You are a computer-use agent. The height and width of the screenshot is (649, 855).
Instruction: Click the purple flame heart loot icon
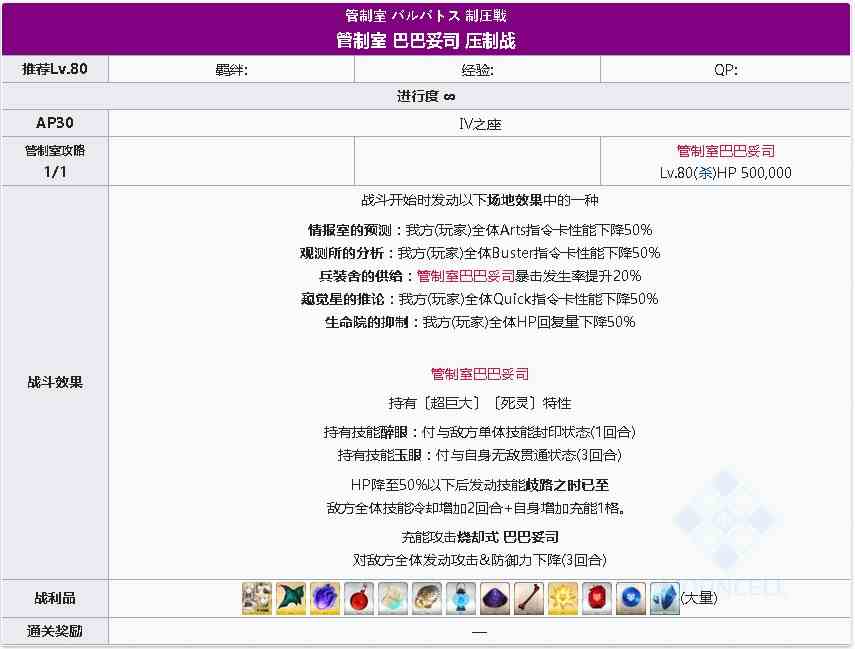click(325, 598)
